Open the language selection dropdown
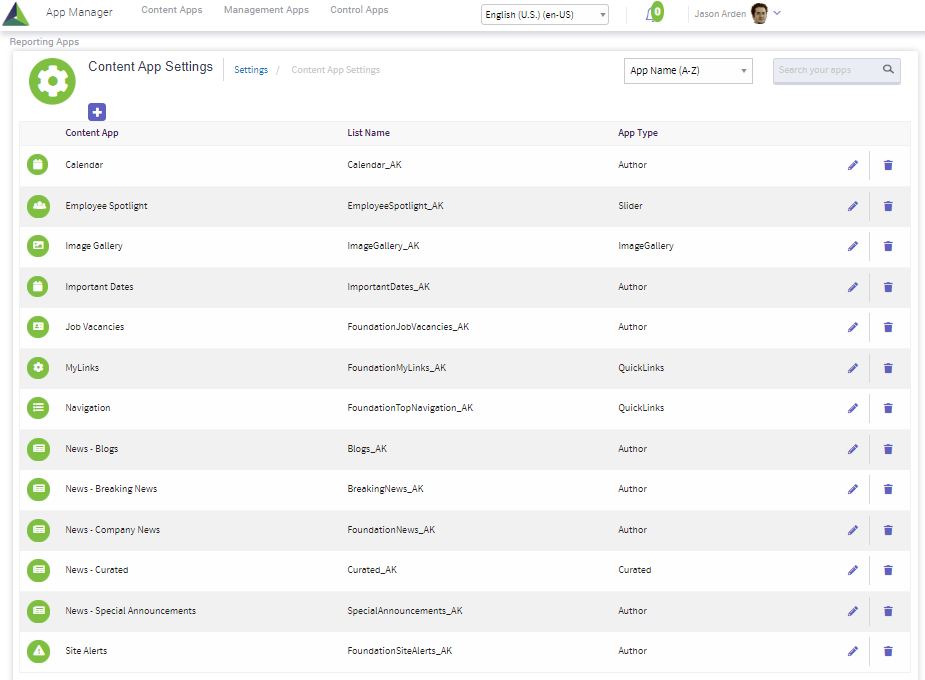Viewport: 925px width, 680px height. [544, 15]
